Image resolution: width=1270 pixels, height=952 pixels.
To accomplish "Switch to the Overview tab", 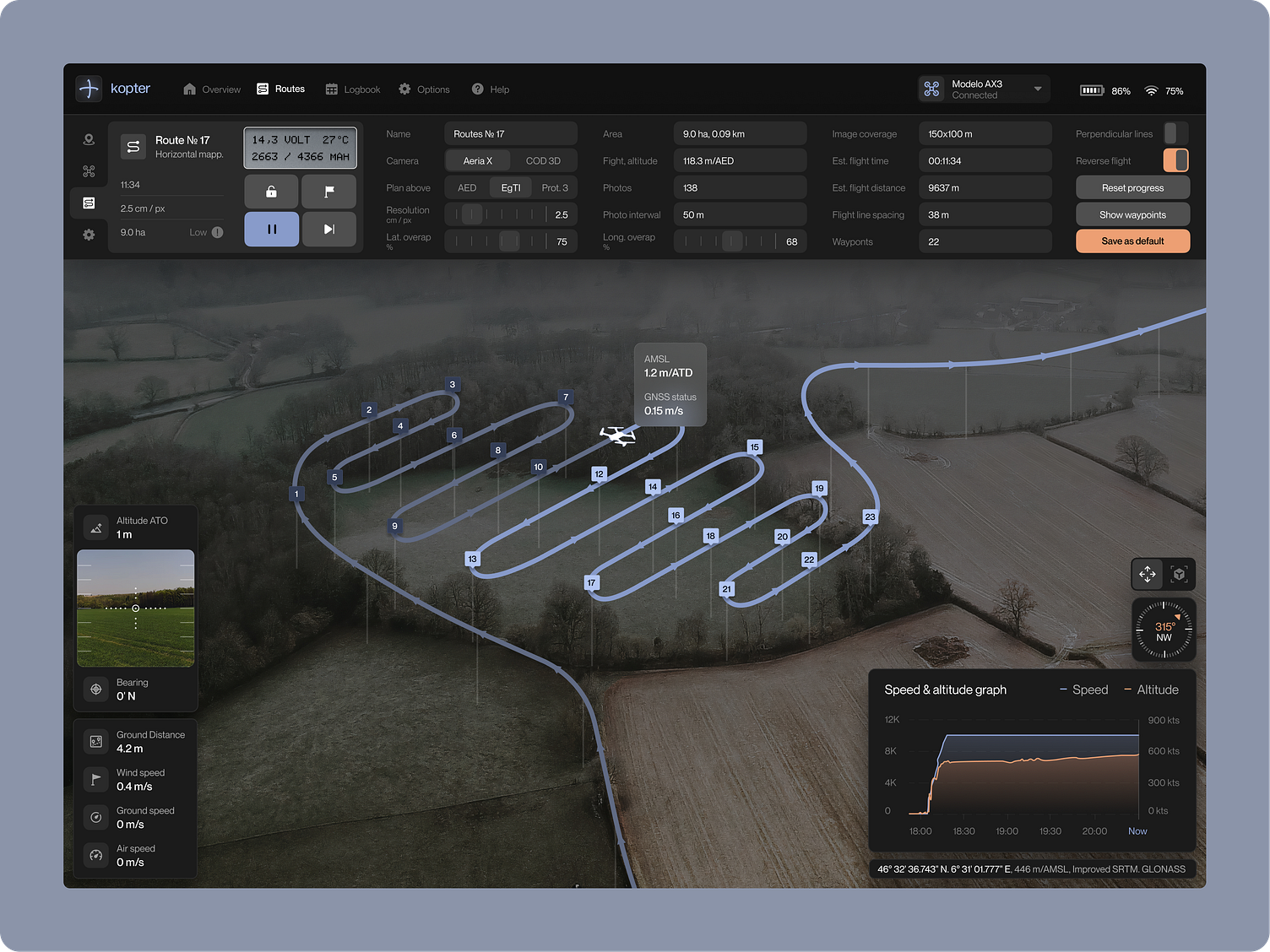I will pyautogui.click(x=220, y=89).
